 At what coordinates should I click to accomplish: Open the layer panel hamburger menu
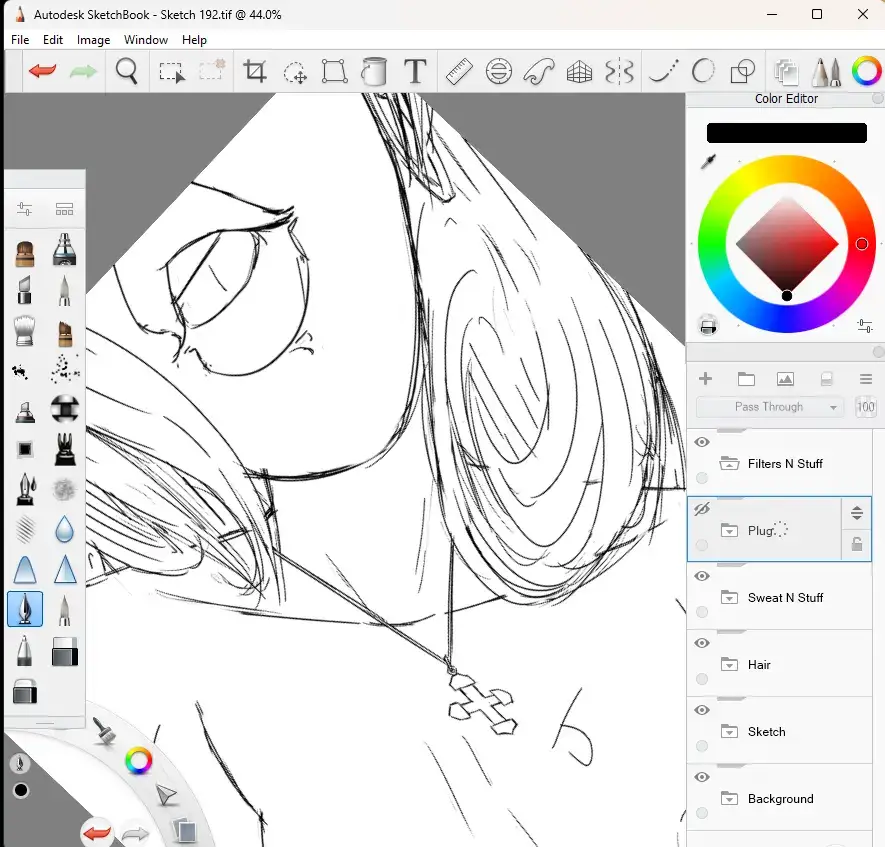(866, 379)
